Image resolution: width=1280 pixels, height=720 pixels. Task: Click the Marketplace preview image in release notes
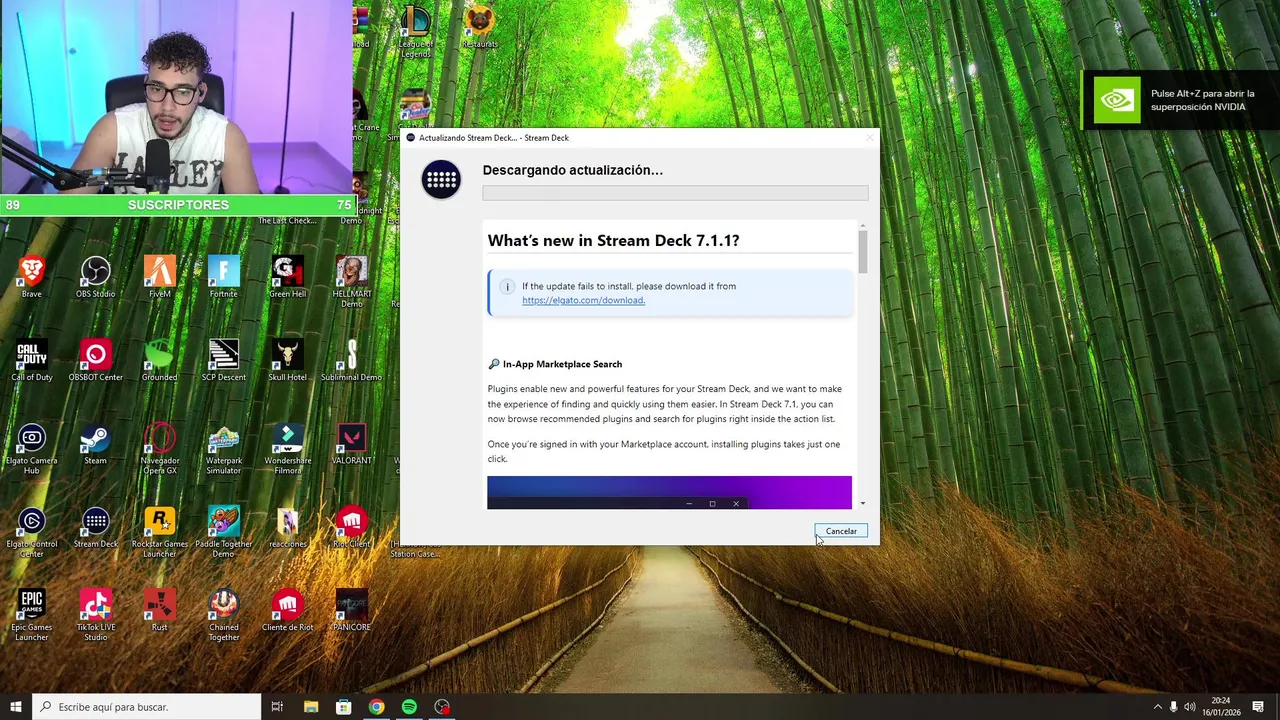669,492
